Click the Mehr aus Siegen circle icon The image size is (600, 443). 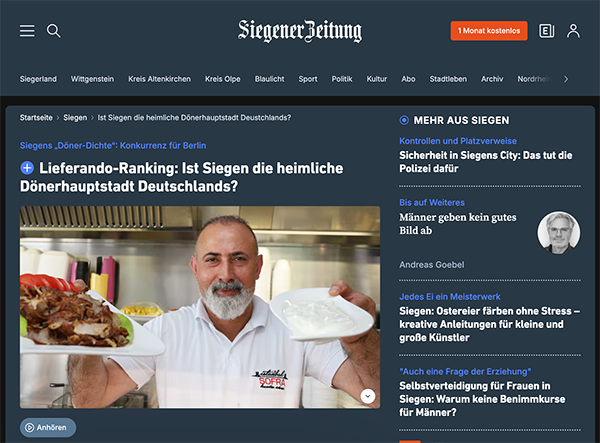coord(404,120)
